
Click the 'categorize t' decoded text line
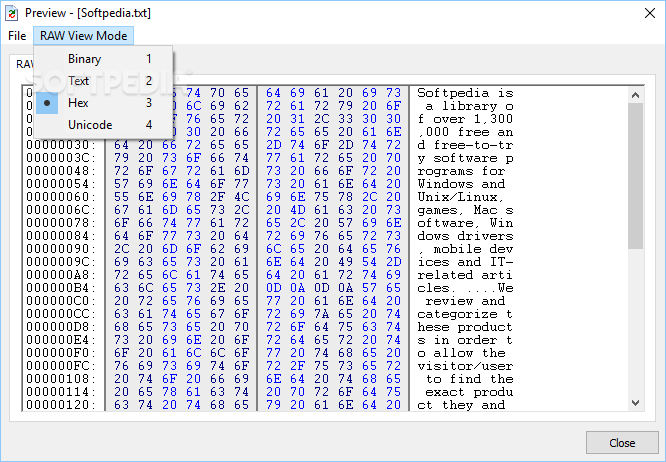pos(466,314)
